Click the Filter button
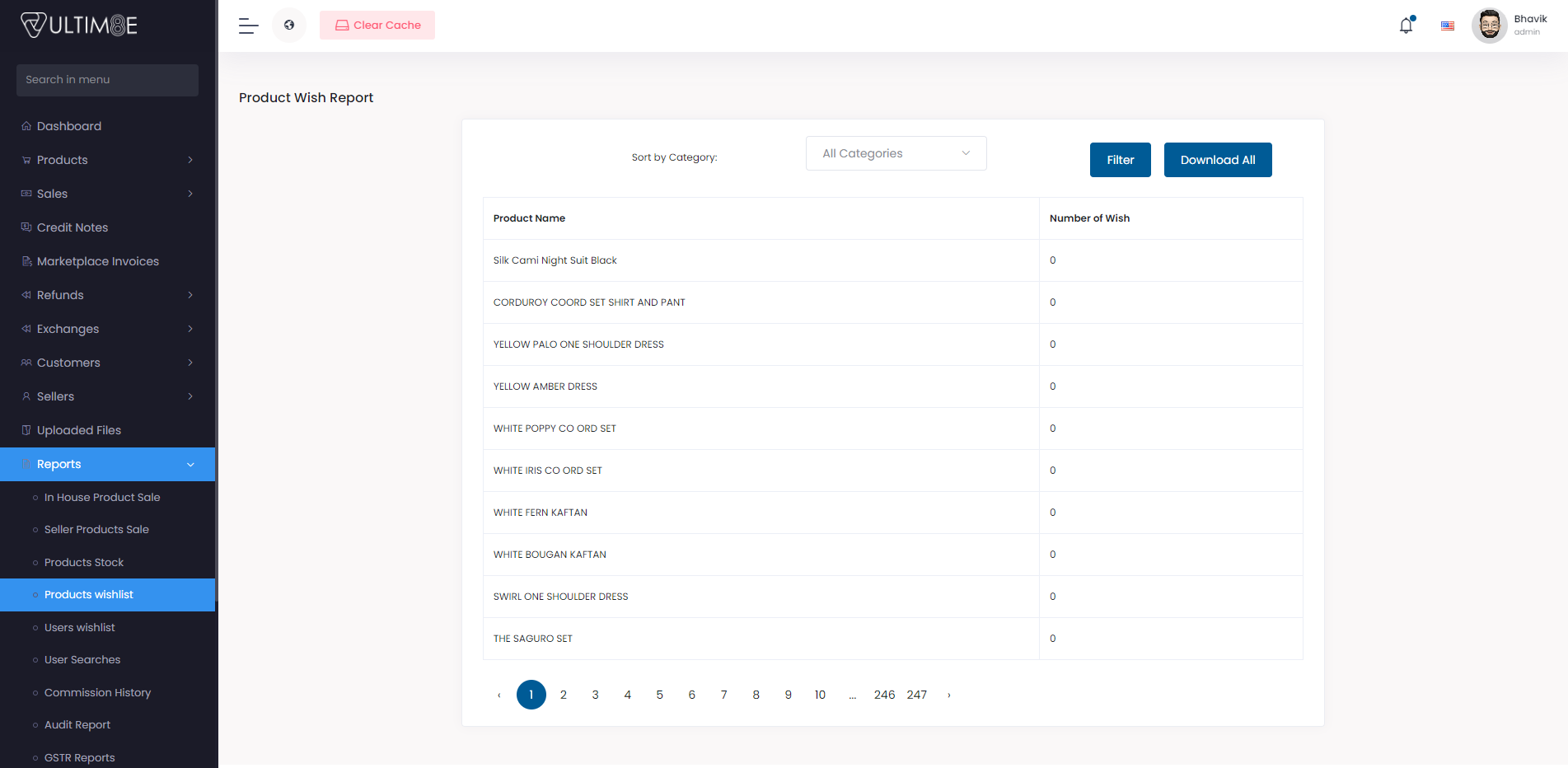This screenshot has width=1568, height=768. click(x=1120, y=160)
